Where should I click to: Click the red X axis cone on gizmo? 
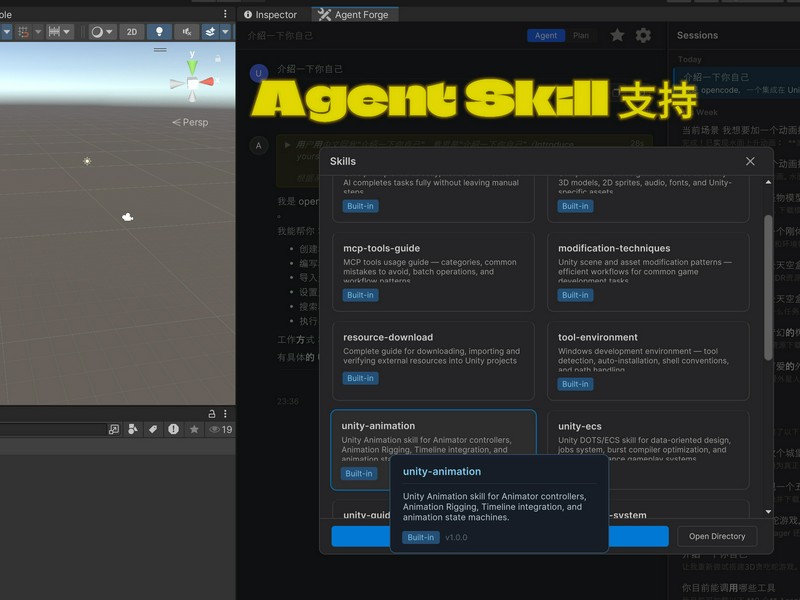pyautogui.click(x=207, y=82)
